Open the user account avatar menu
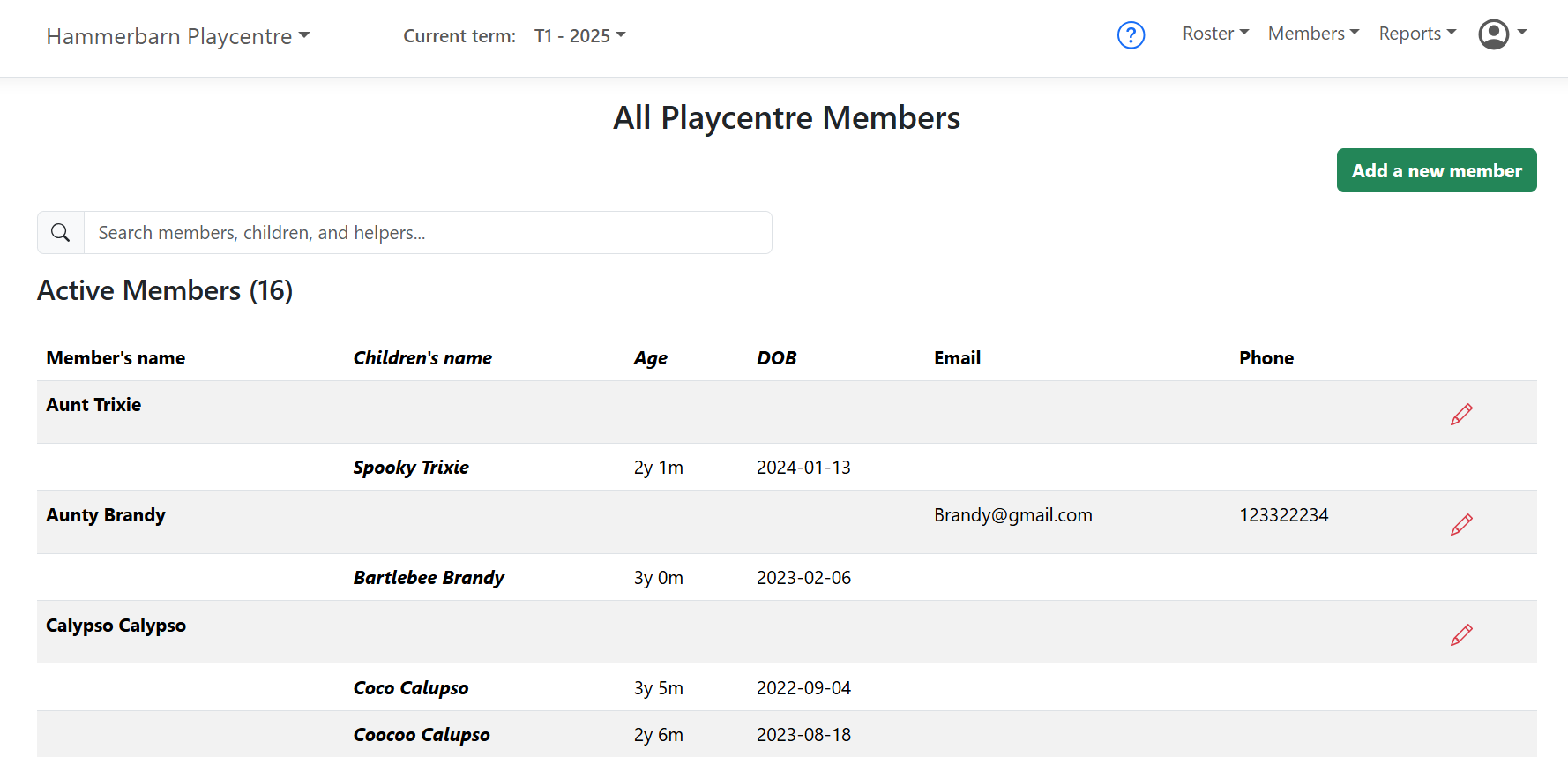Screen dimensions: 1568x757 (x=1502, y=34)
